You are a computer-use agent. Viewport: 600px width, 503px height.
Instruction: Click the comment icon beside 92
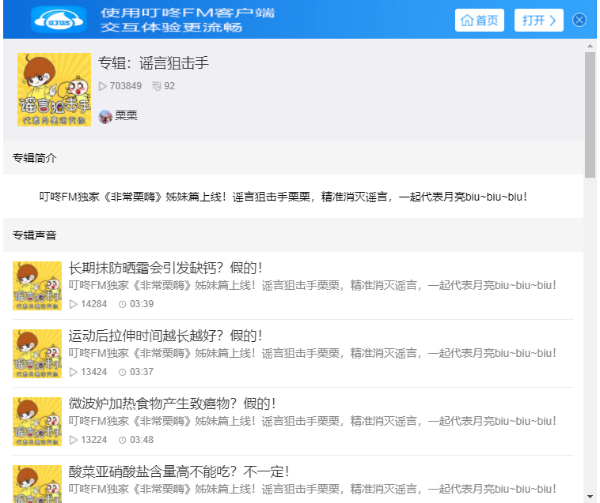coord(156,87)
